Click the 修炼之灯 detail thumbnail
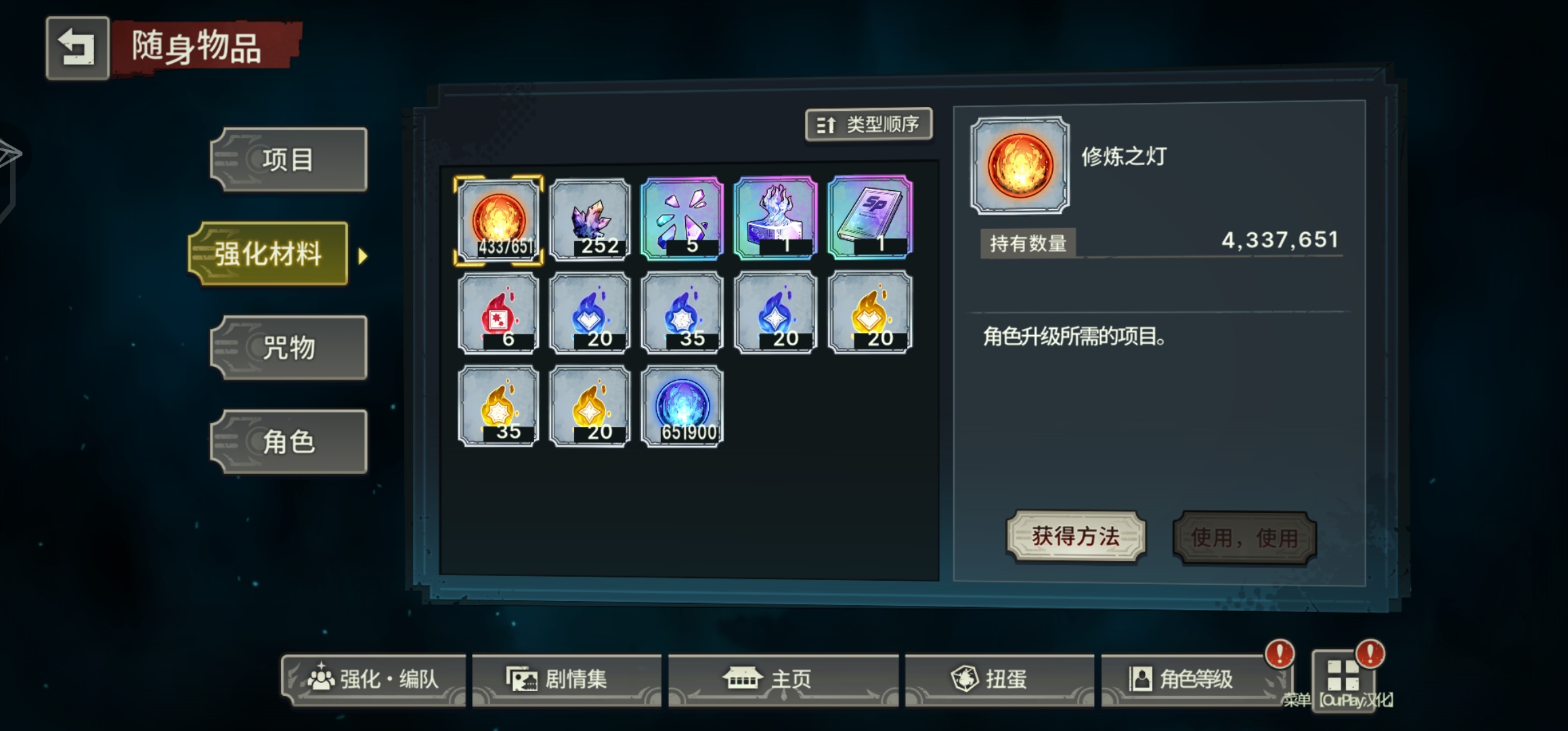This screenshot has height=731, width=1568. [1020, 166]
